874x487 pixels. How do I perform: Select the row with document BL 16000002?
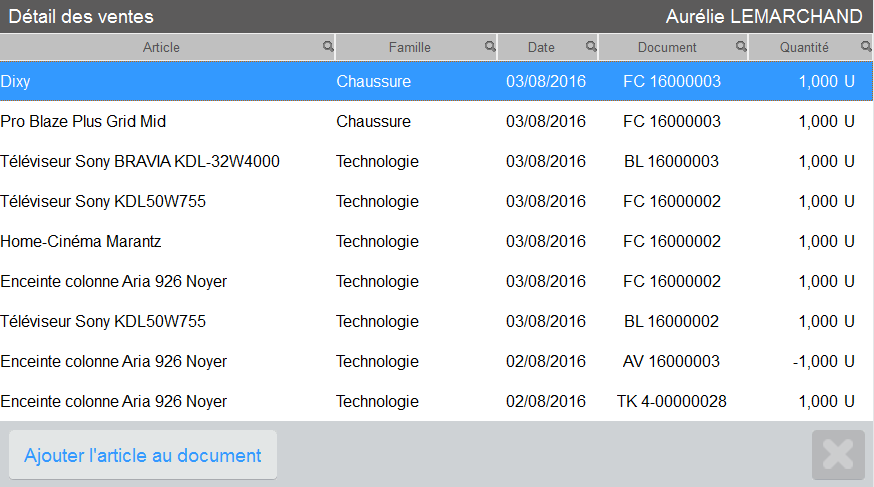coord(436,322)
